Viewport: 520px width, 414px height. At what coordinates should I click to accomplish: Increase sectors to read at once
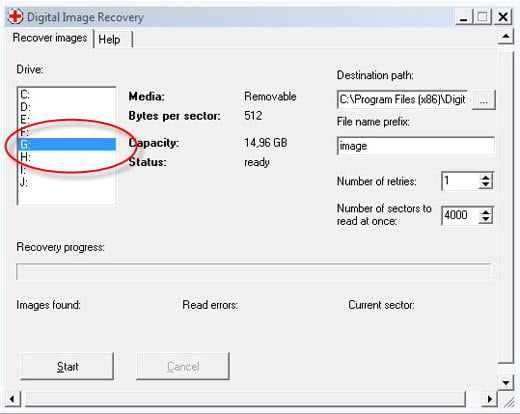(x=486, y=212)
